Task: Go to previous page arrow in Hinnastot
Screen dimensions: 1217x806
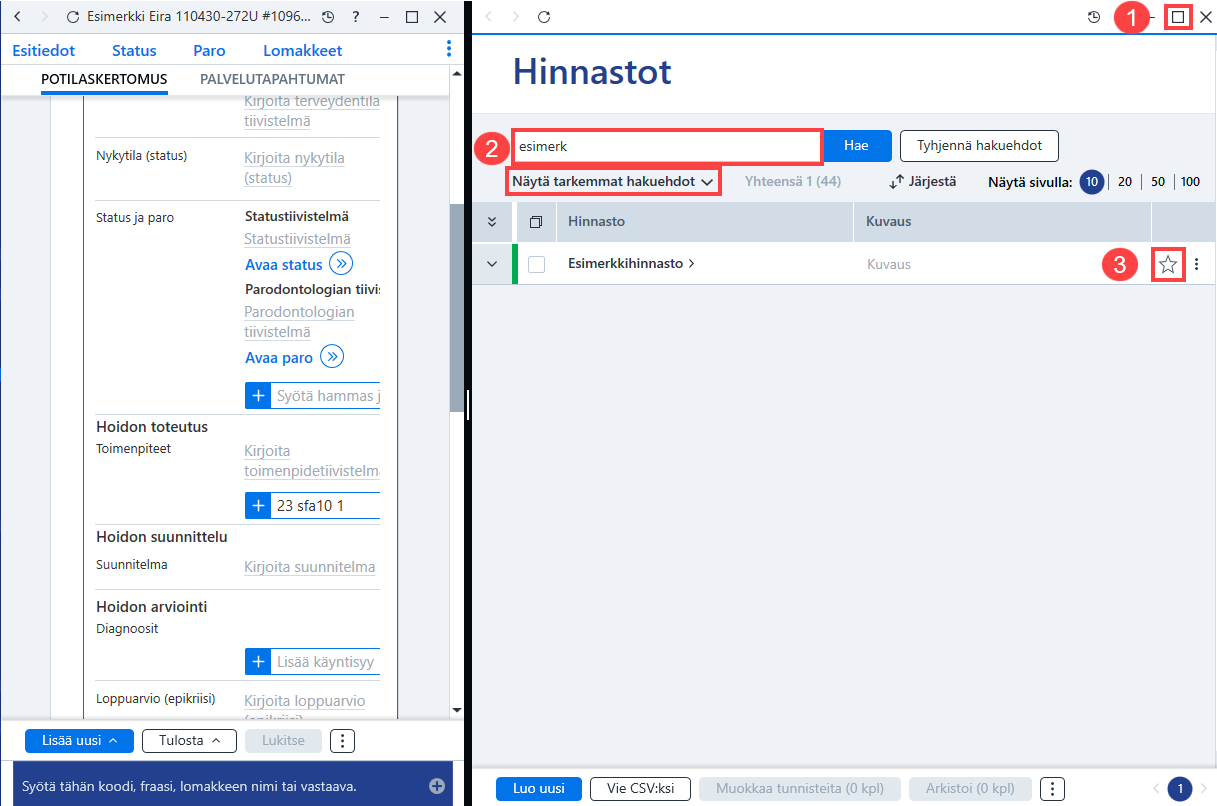Action: click(x=1157, y=789)
